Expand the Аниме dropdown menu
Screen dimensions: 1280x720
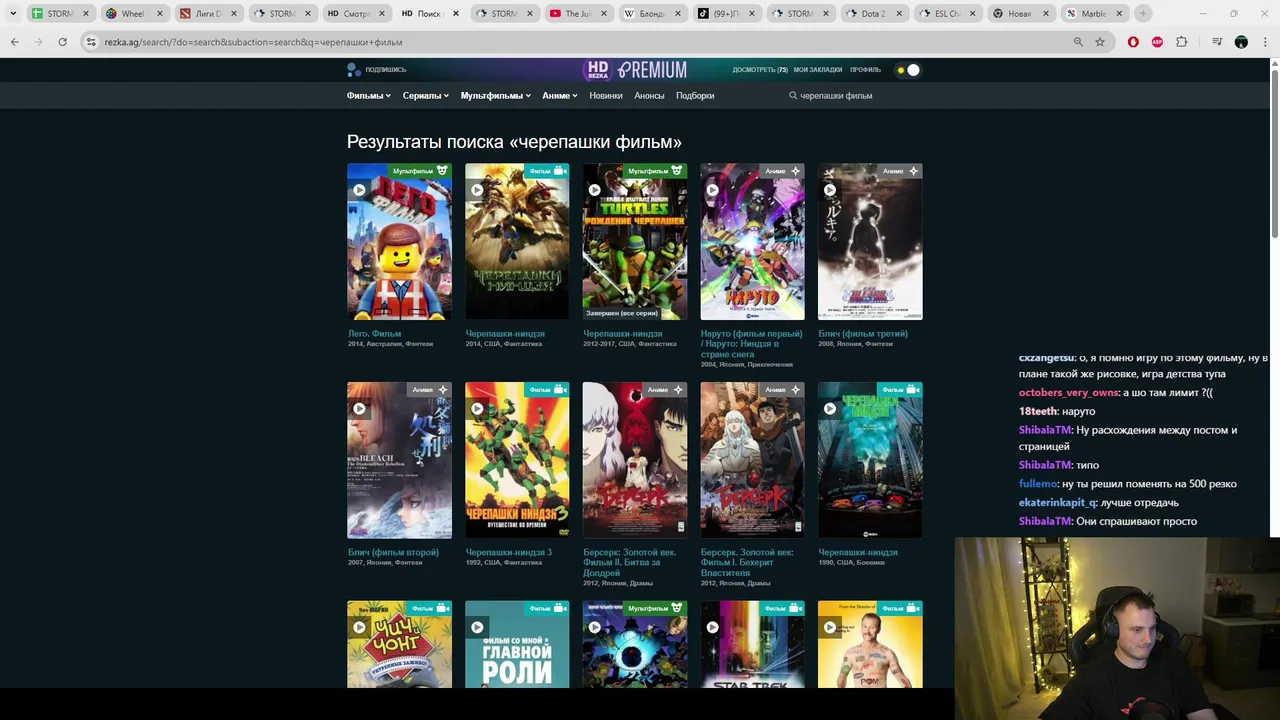click(560, 96)
